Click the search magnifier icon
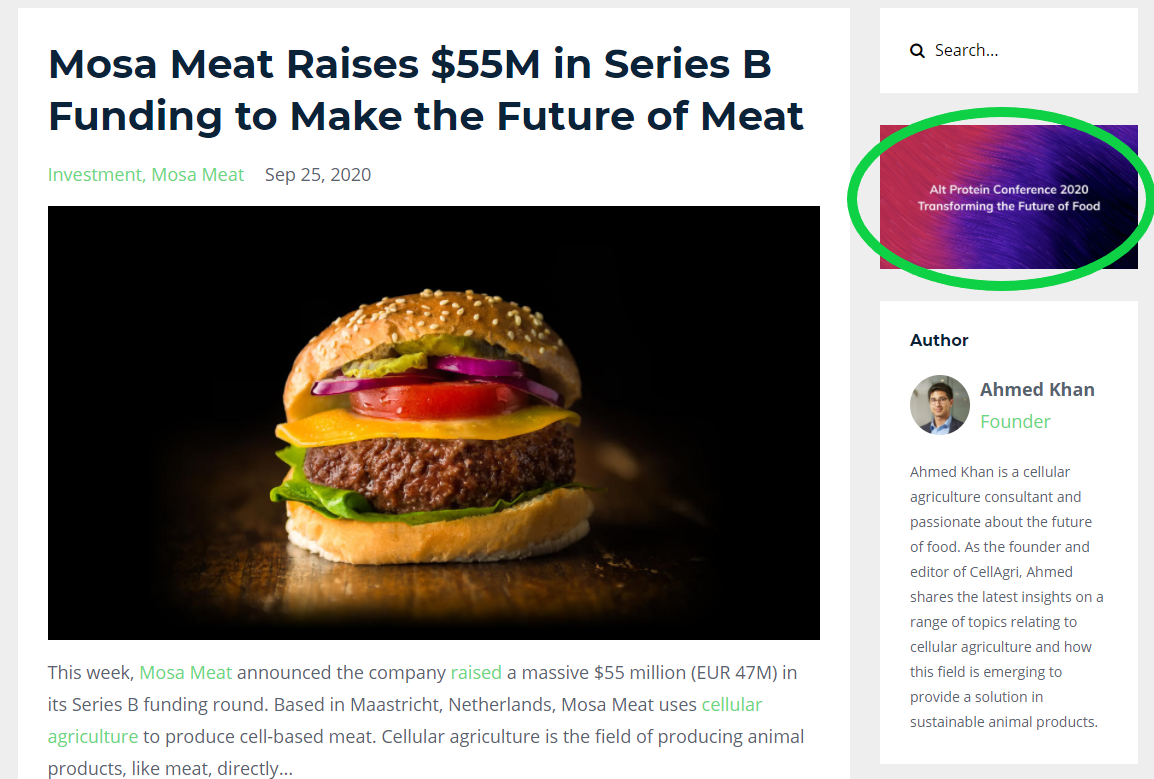The image size is (1154, 779). pos(917,51)
